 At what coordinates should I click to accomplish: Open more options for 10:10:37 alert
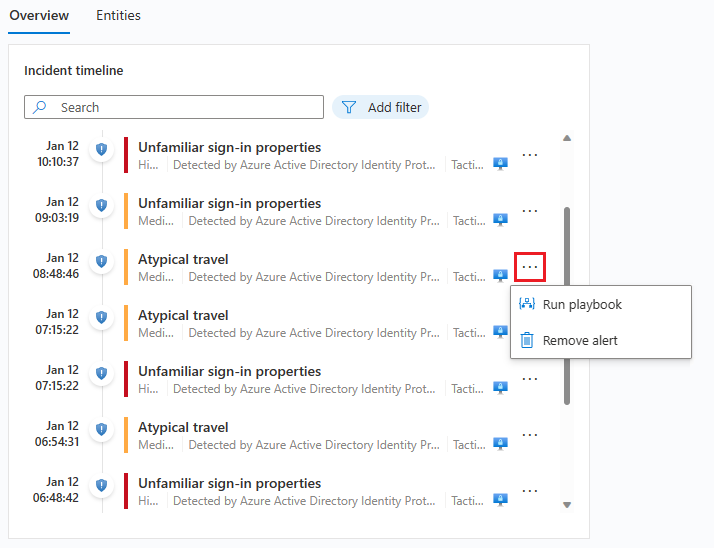tap(530, 155)
